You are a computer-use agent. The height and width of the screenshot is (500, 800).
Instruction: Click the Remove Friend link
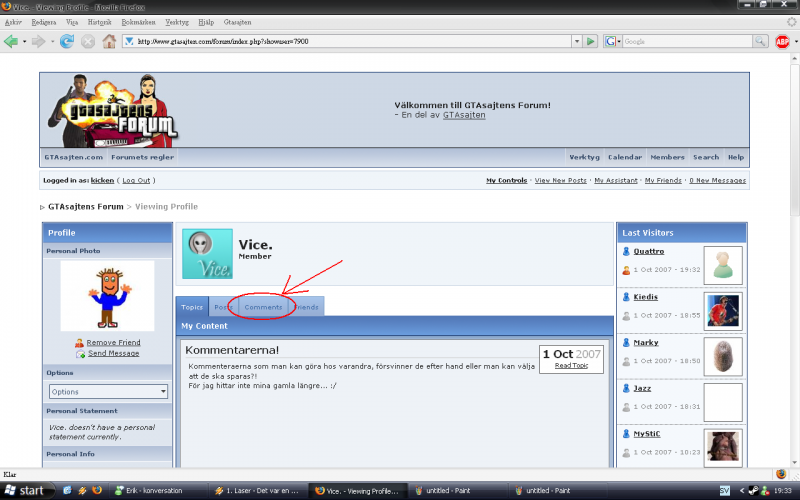click(113, 342)
